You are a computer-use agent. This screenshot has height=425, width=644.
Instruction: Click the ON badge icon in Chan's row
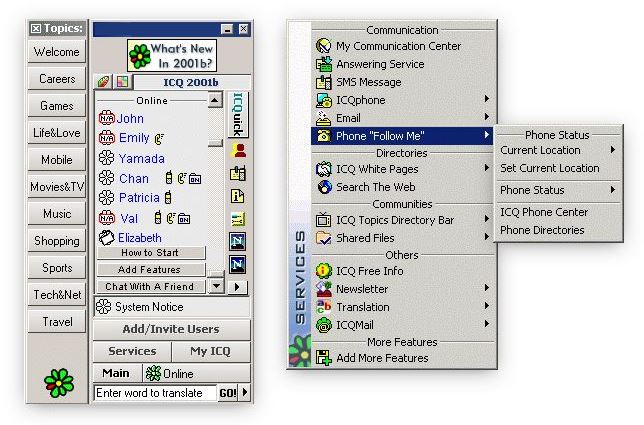coord(195,179)
